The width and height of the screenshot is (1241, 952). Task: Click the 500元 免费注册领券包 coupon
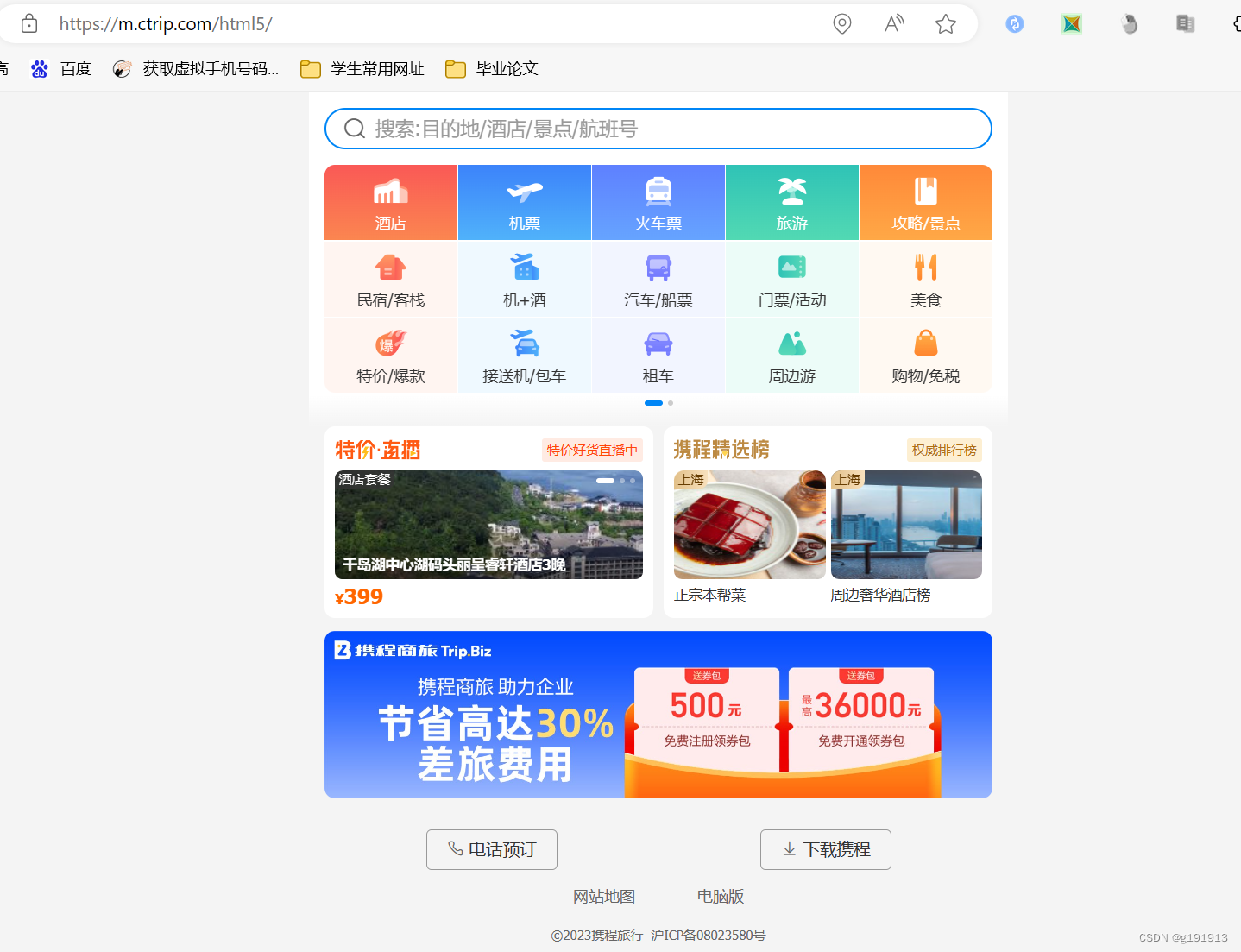(707, 718)
